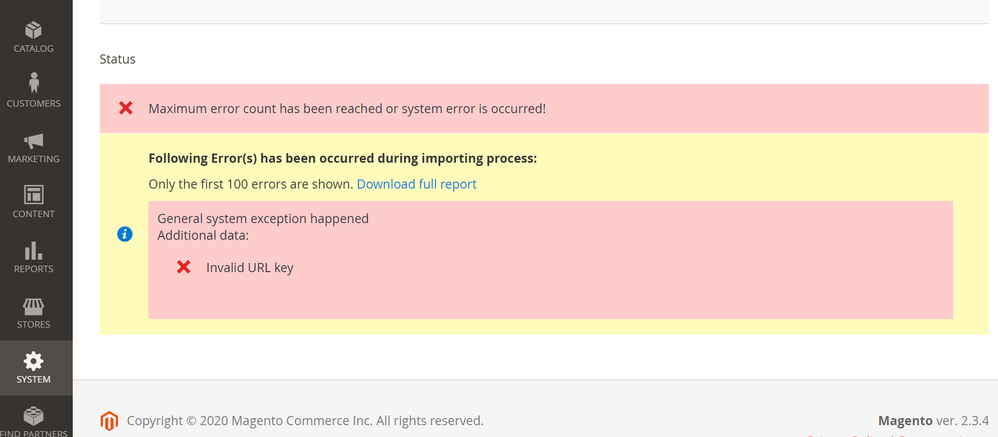Image resolution: width=998 pixels, height=437 pixels.
Task: Click the Invalid URL key error text
Action: [250, 268]
